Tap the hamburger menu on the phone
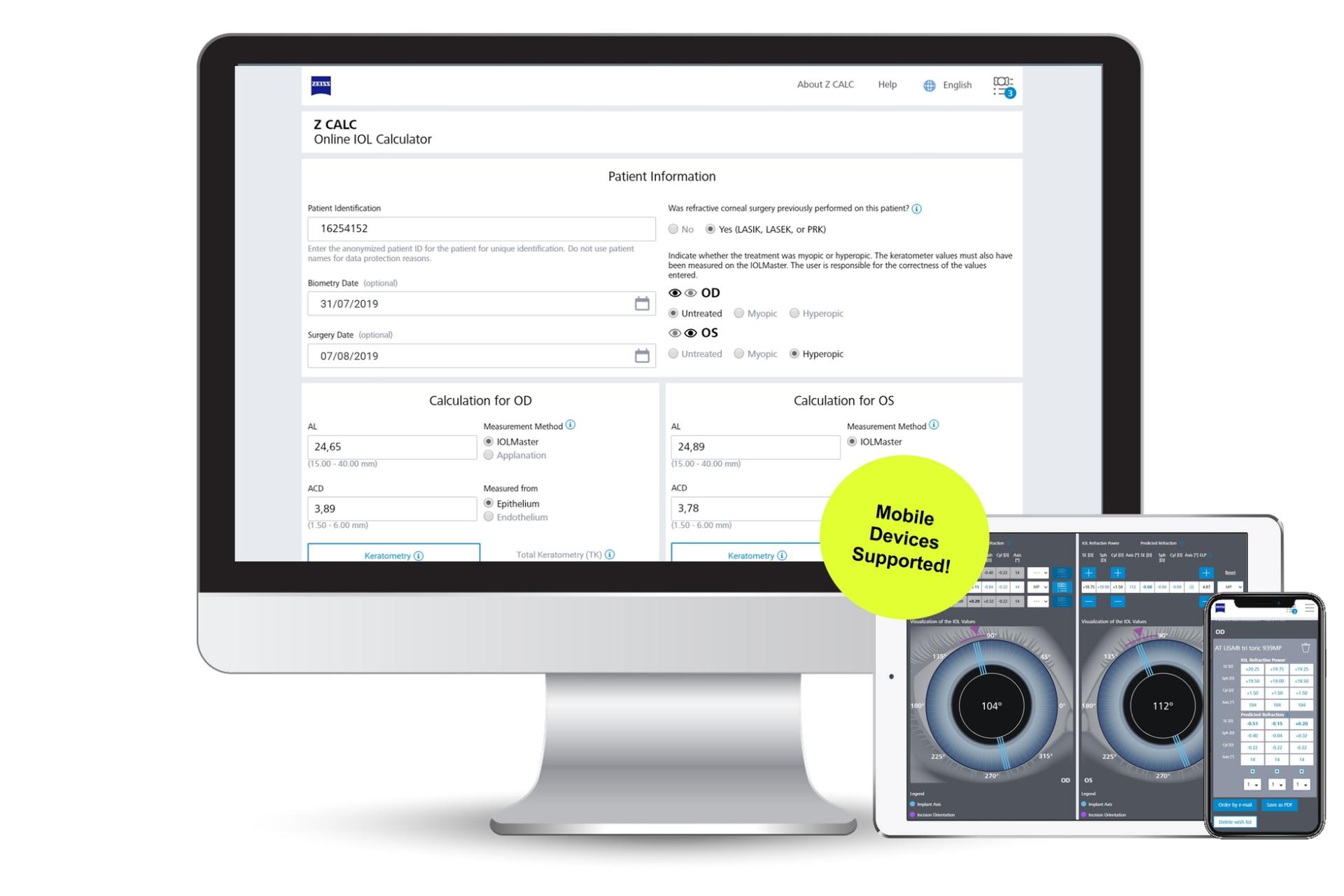The width and height of the screenshot is (1344, 896). 1309,608
